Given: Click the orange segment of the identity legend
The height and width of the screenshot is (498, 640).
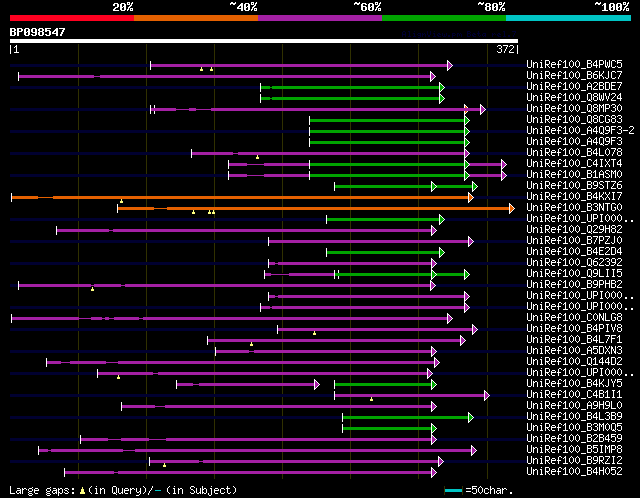Looking at the screenshot, I should (x=196, y=18).
